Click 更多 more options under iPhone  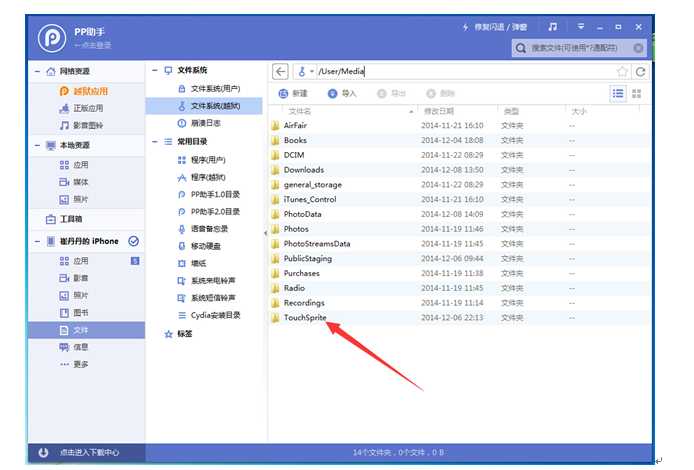(x=74, y=364)
